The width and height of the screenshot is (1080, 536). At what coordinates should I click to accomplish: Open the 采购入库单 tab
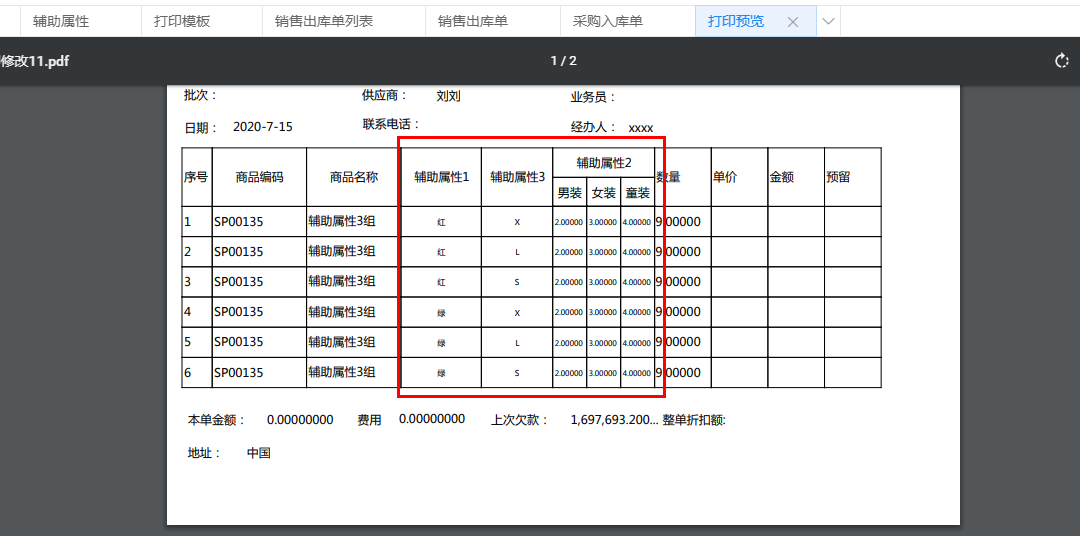pos(608,21)
